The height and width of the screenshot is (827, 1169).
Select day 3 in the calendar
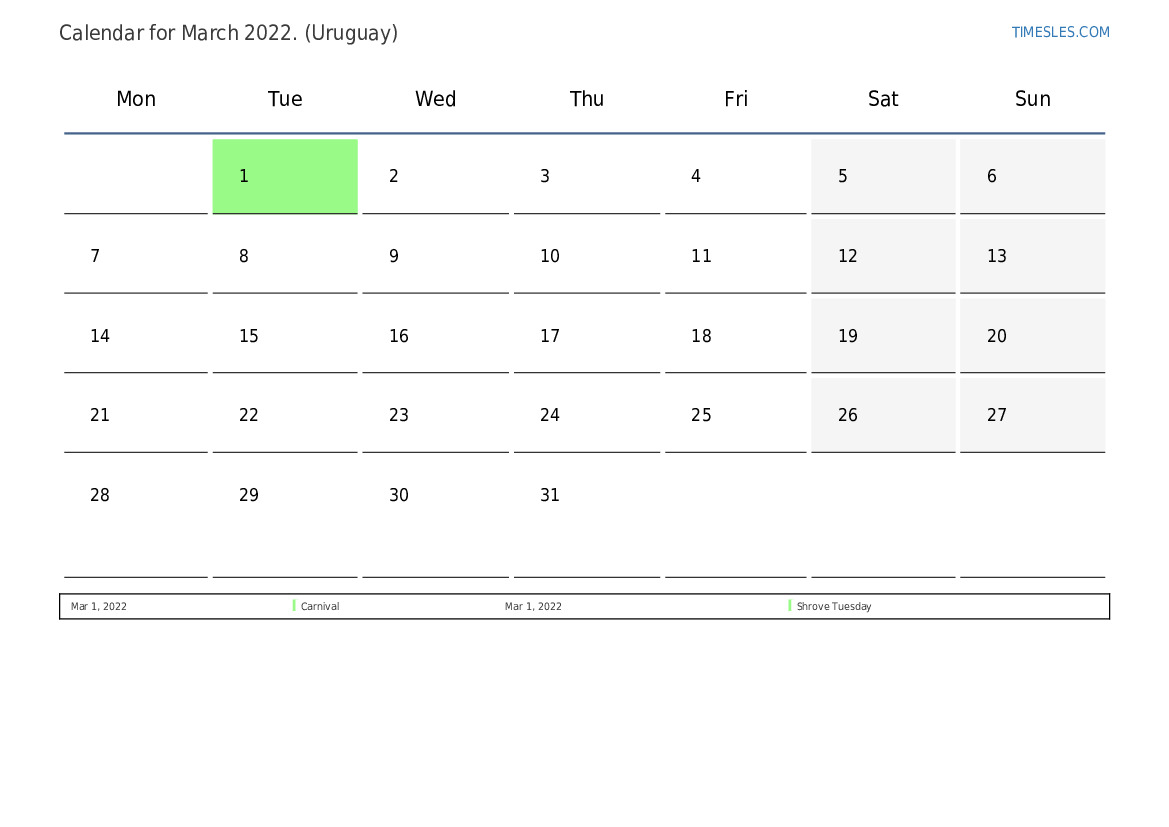pyautogui.click(x=587, y=176)
